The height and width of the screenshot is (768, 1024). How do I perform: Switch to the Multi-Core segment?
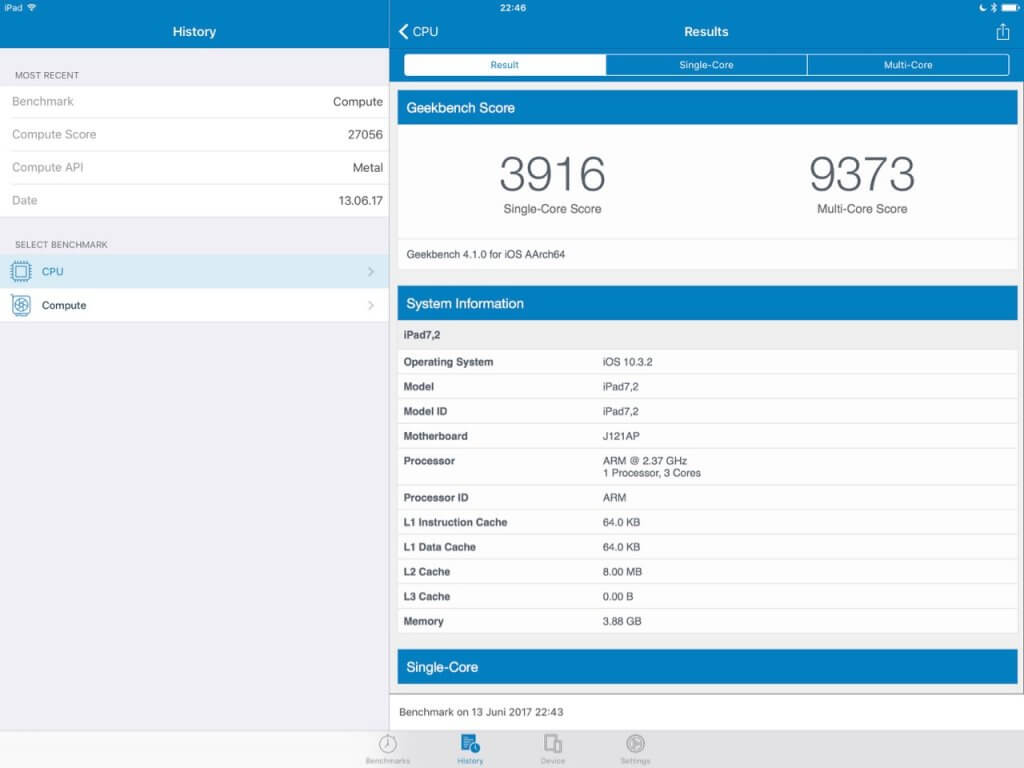pos(908,65)
